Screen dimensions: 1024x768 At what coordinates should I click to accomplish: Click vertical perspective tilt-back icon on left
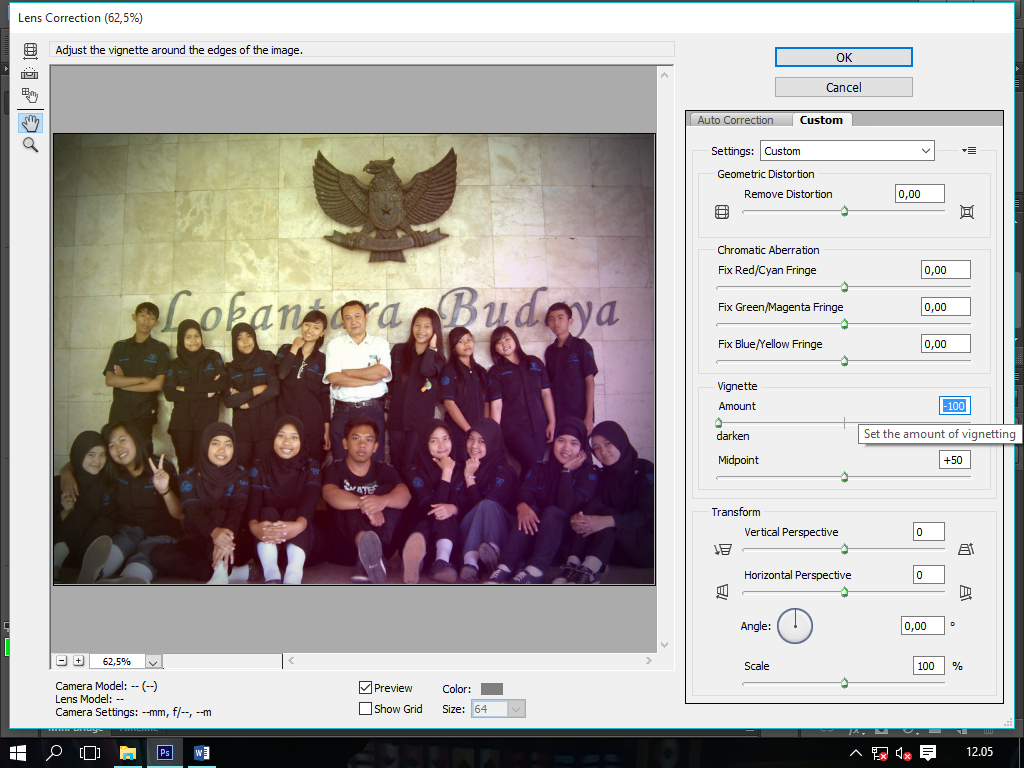[x=723, y=549]
